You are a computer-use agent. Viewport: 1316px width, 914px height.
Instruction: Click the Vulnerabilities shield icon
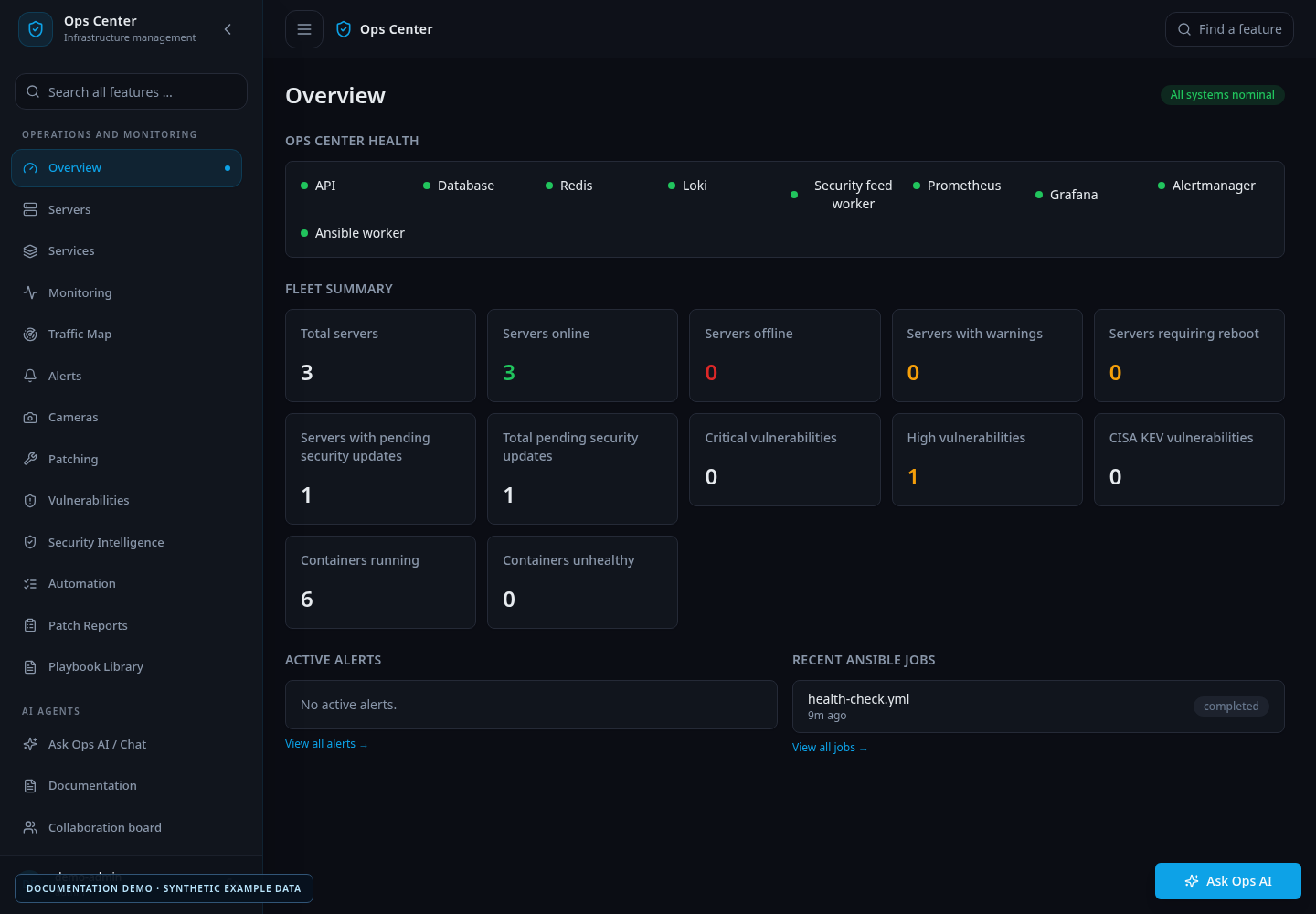click(x=30, y=501)
